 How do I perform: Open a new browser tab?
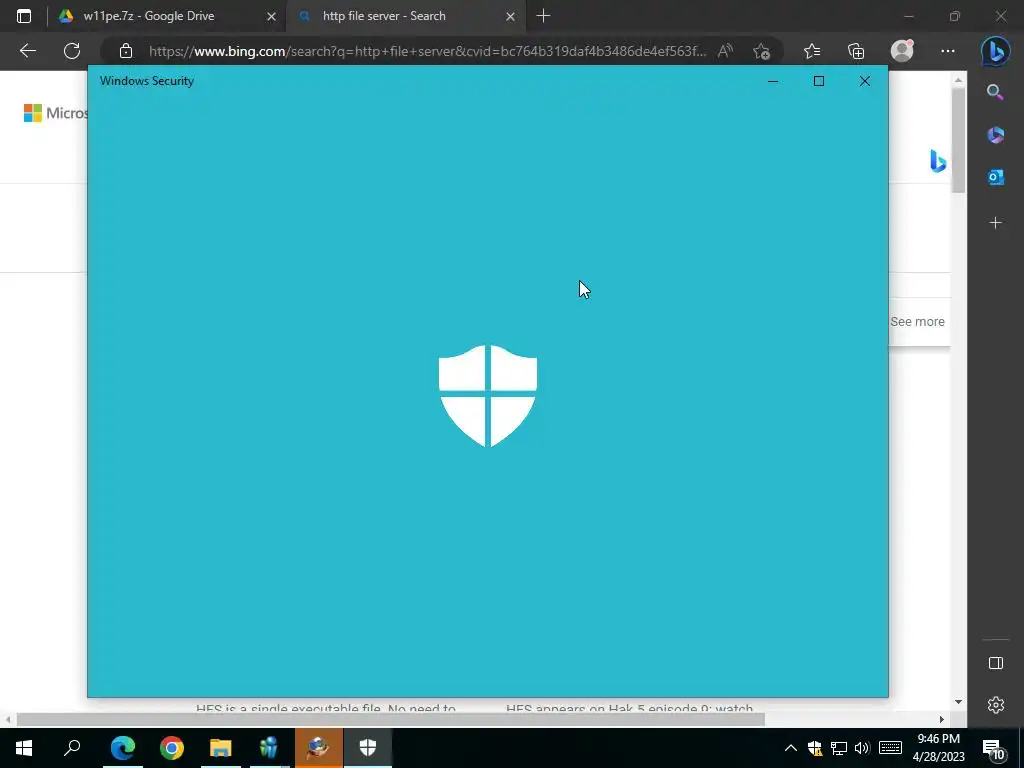pyautogui.click(x=543, y=16)
